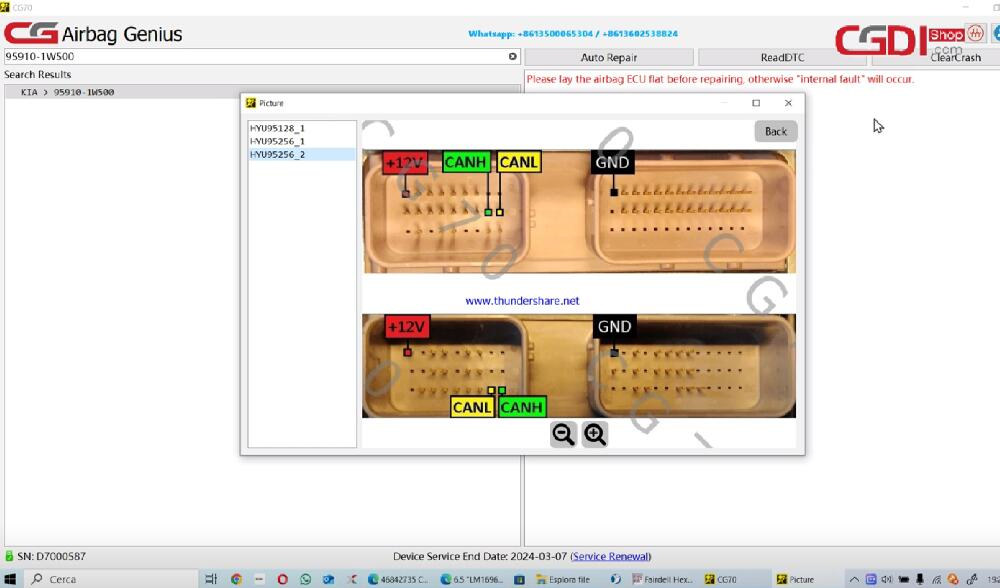Image resolution: width=1000 pixels, height=588 pixels.
Task: Switch to the 6.5 LM1696 Edge window
Action: tap(472, 579)
